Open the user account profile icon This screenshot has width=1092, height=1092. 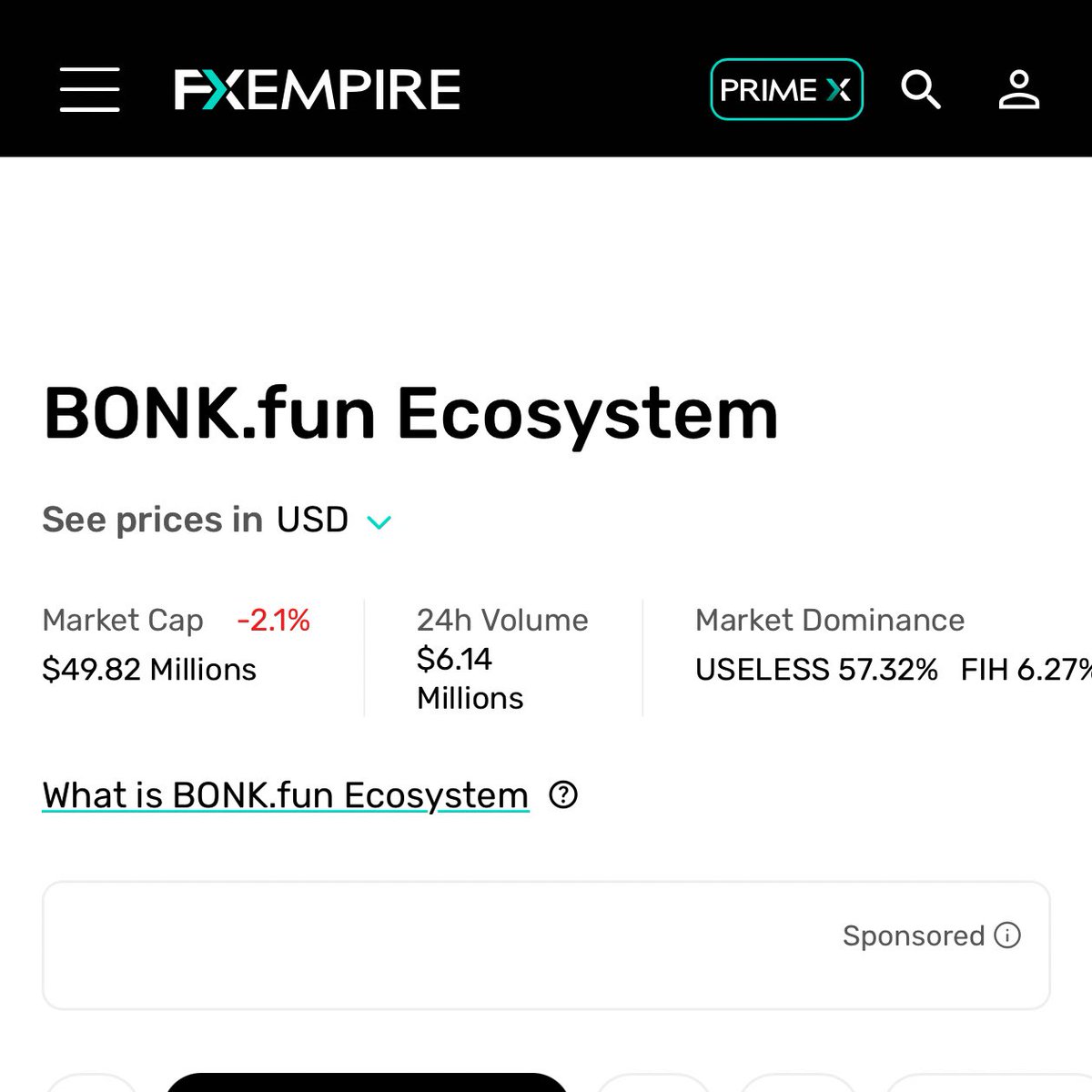tap(1018, 90)
